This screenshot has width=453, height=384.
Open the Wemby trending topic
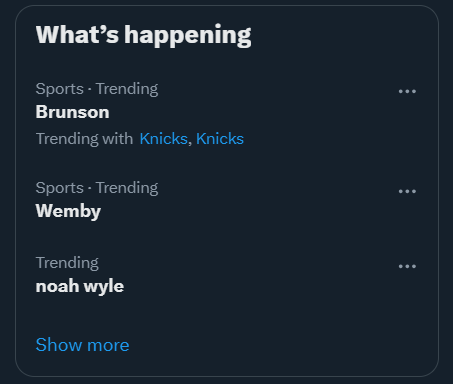(x=68, y=211)
